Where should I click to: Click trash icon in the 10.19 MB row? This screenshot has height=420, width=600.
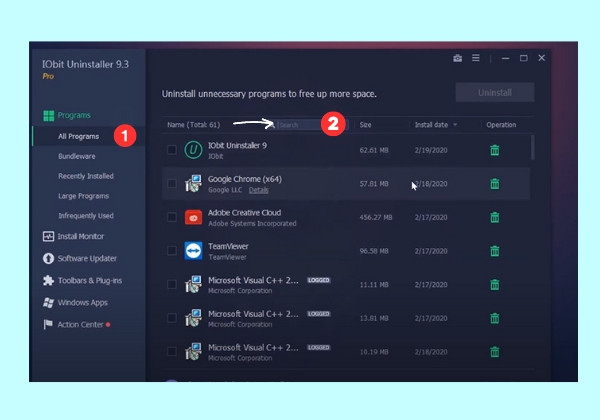tap(494, 352)
